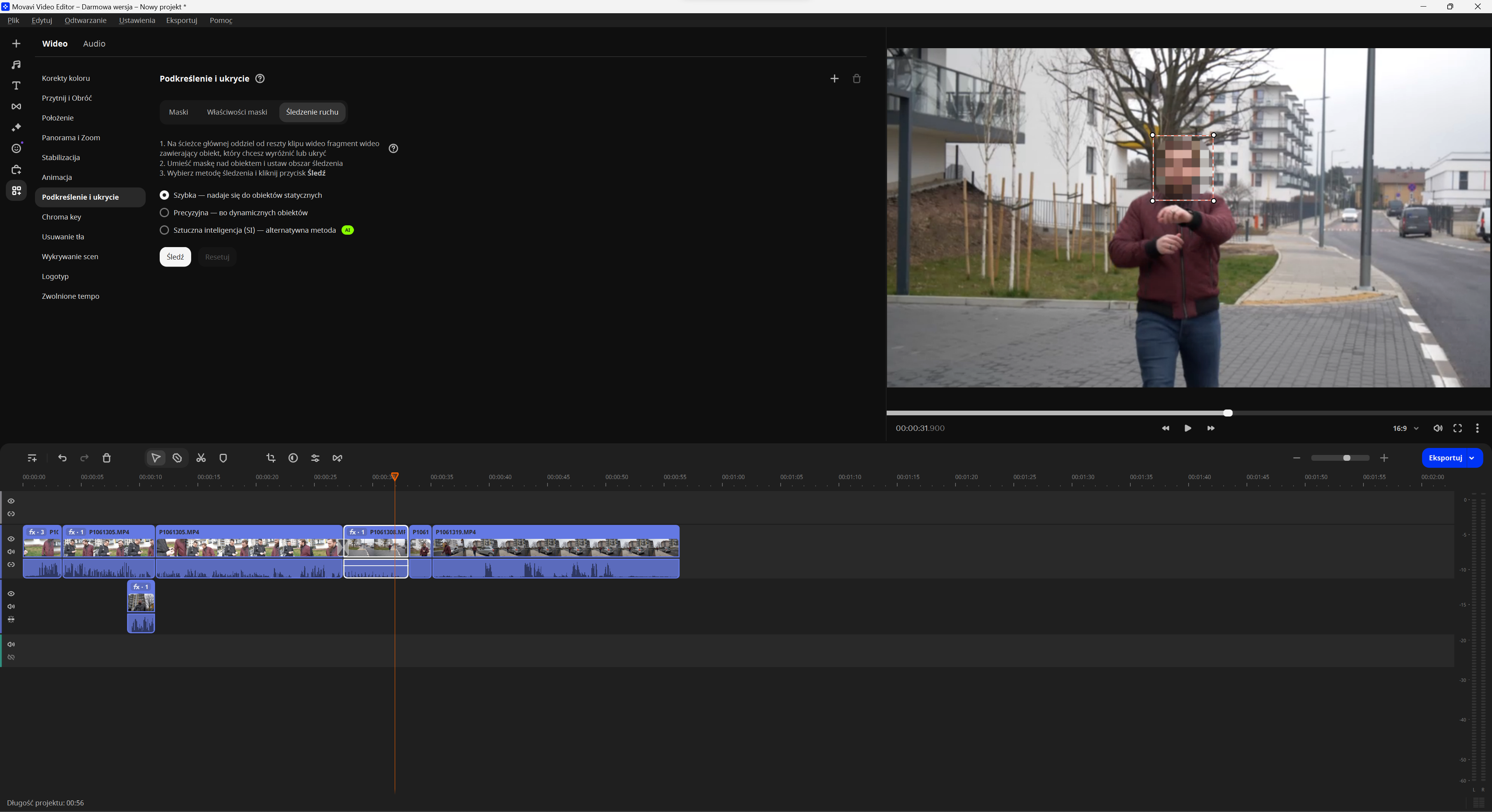Open the Titles (T) sidebar icon

coord(16,86)
